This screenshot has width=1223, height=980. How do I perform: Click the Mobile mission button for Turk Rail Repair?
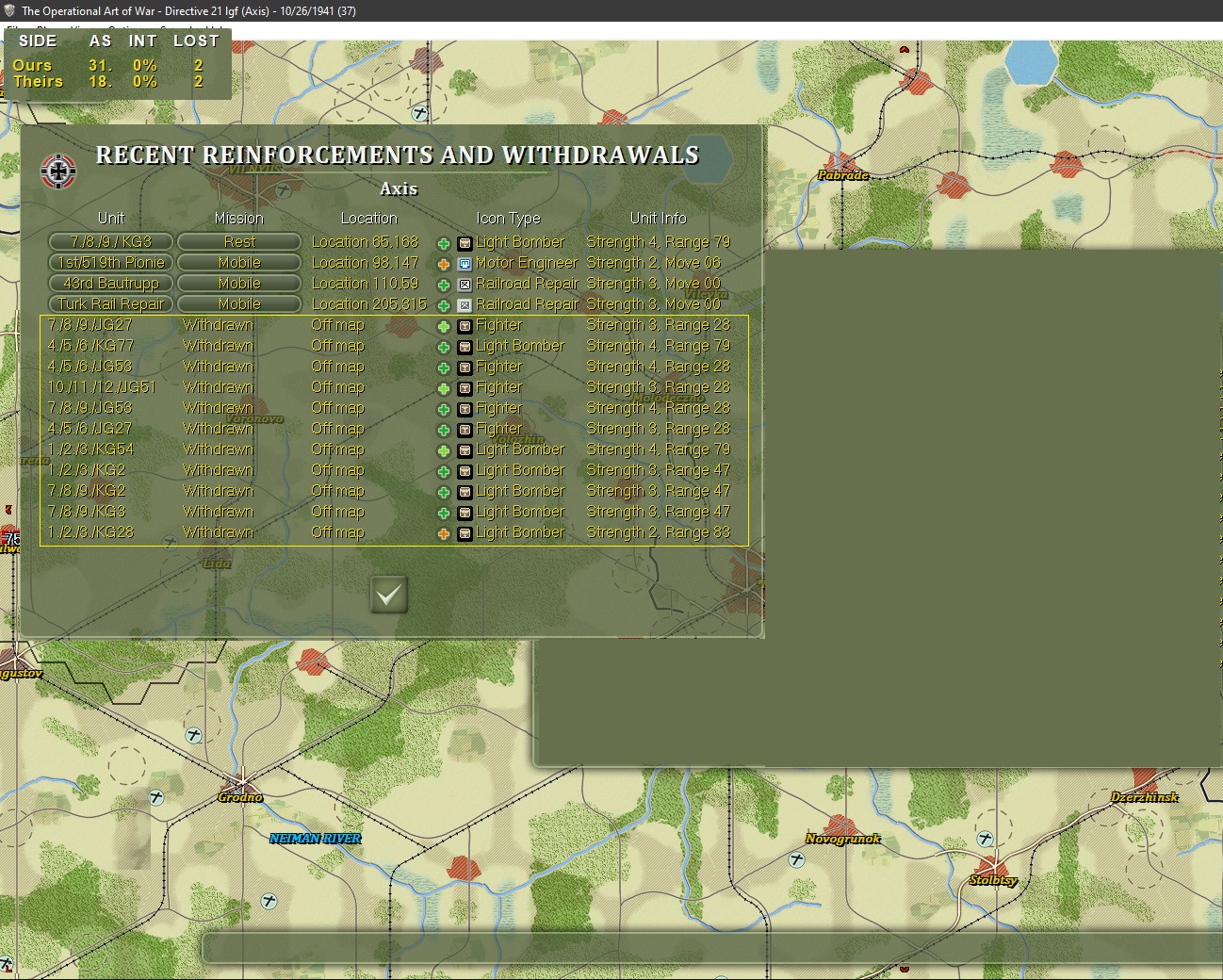[239, 304]
